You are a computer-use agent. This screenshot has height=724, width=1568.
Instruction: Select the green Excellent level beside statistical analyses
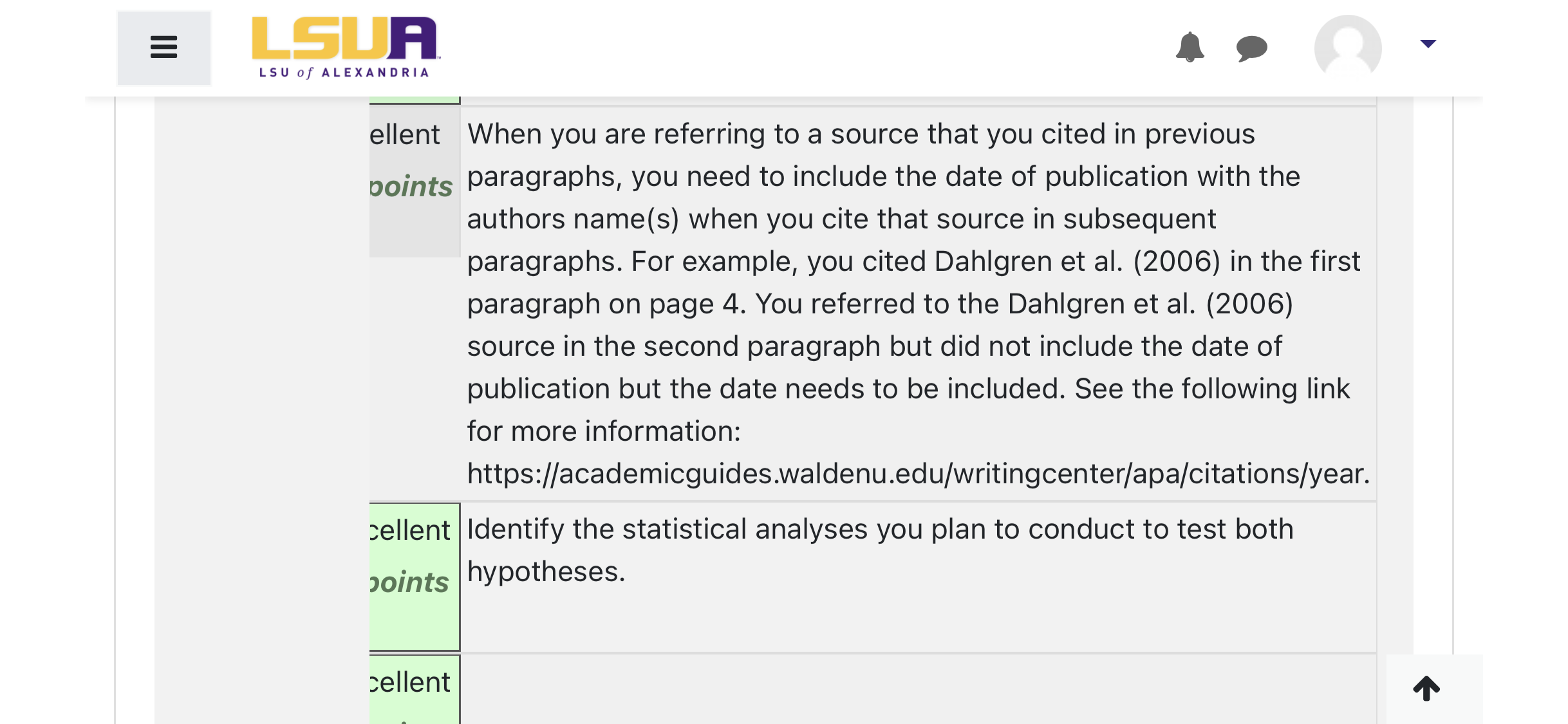415,577
